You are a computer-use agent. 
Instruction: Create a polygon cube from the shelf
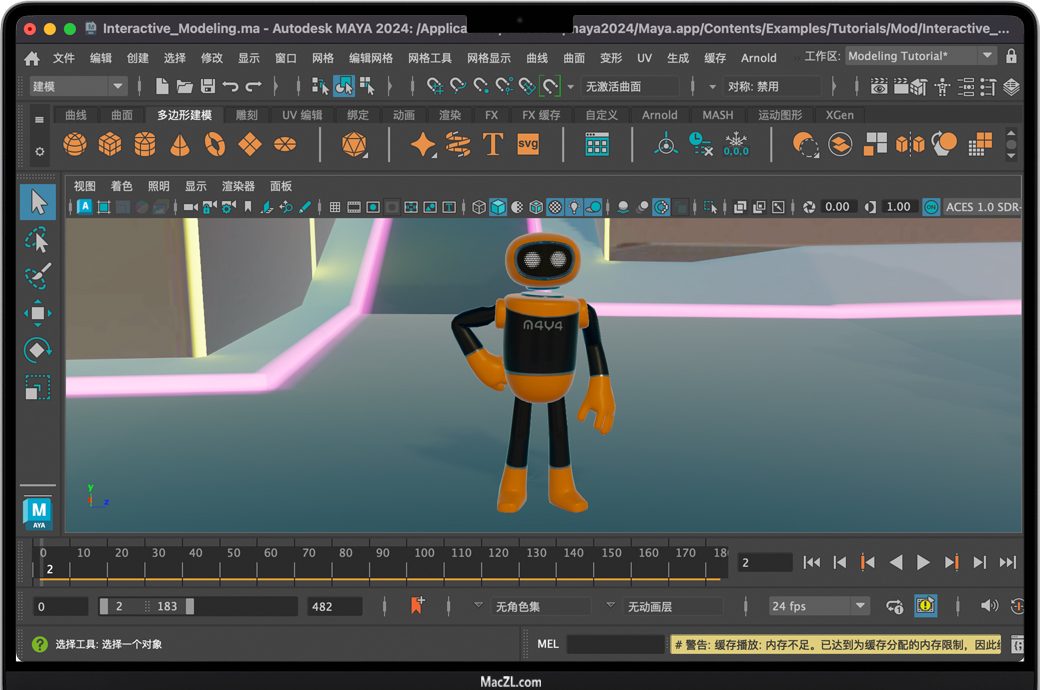click(x=110, y=145)
